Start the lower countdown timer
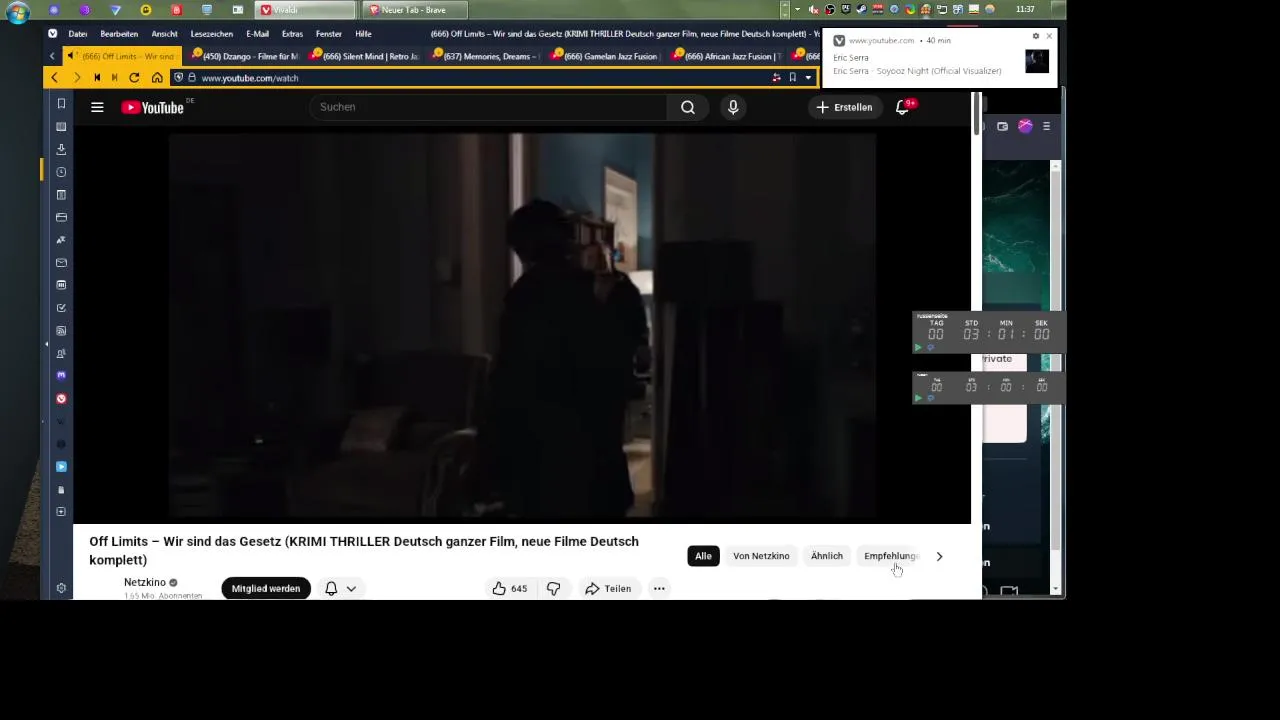Image resolution: width=1280 pixels, height=720 pixels. 918,398
